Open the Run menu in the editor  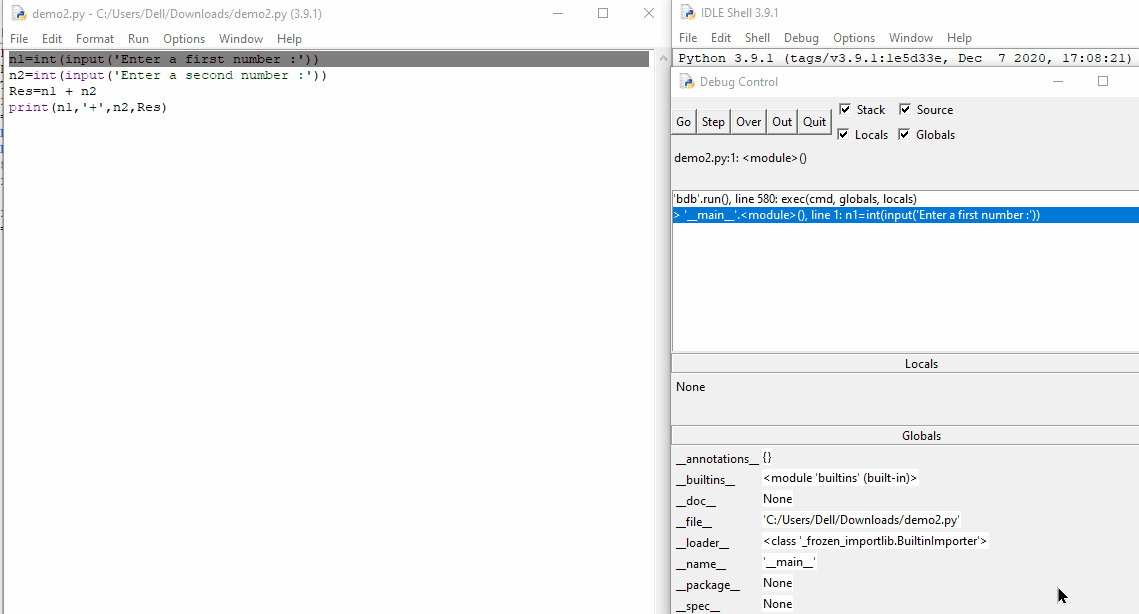138,39
